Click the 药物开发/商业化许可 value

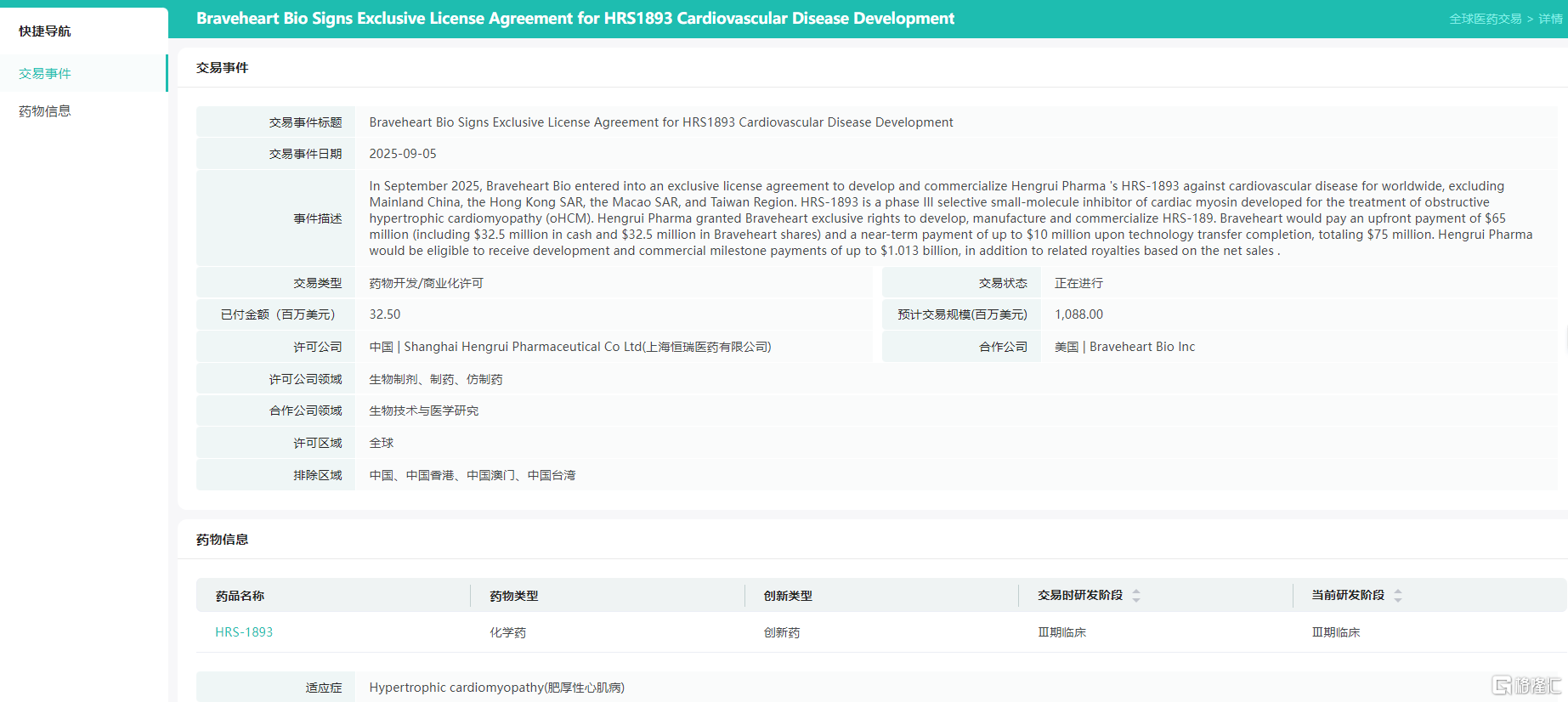[x=426, y=283]
